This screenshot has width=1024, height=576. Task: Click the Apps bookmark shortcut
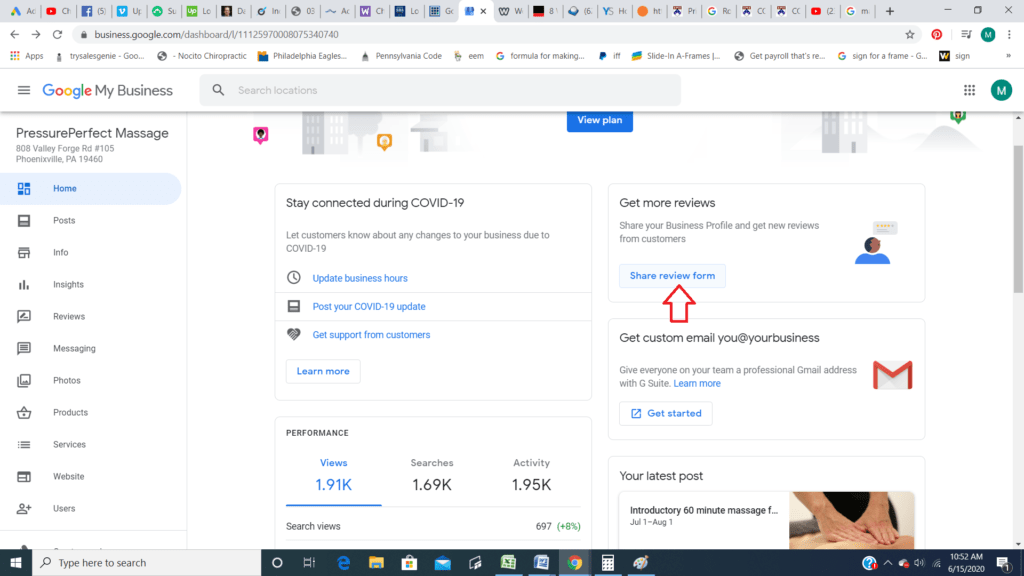(27, 56)
